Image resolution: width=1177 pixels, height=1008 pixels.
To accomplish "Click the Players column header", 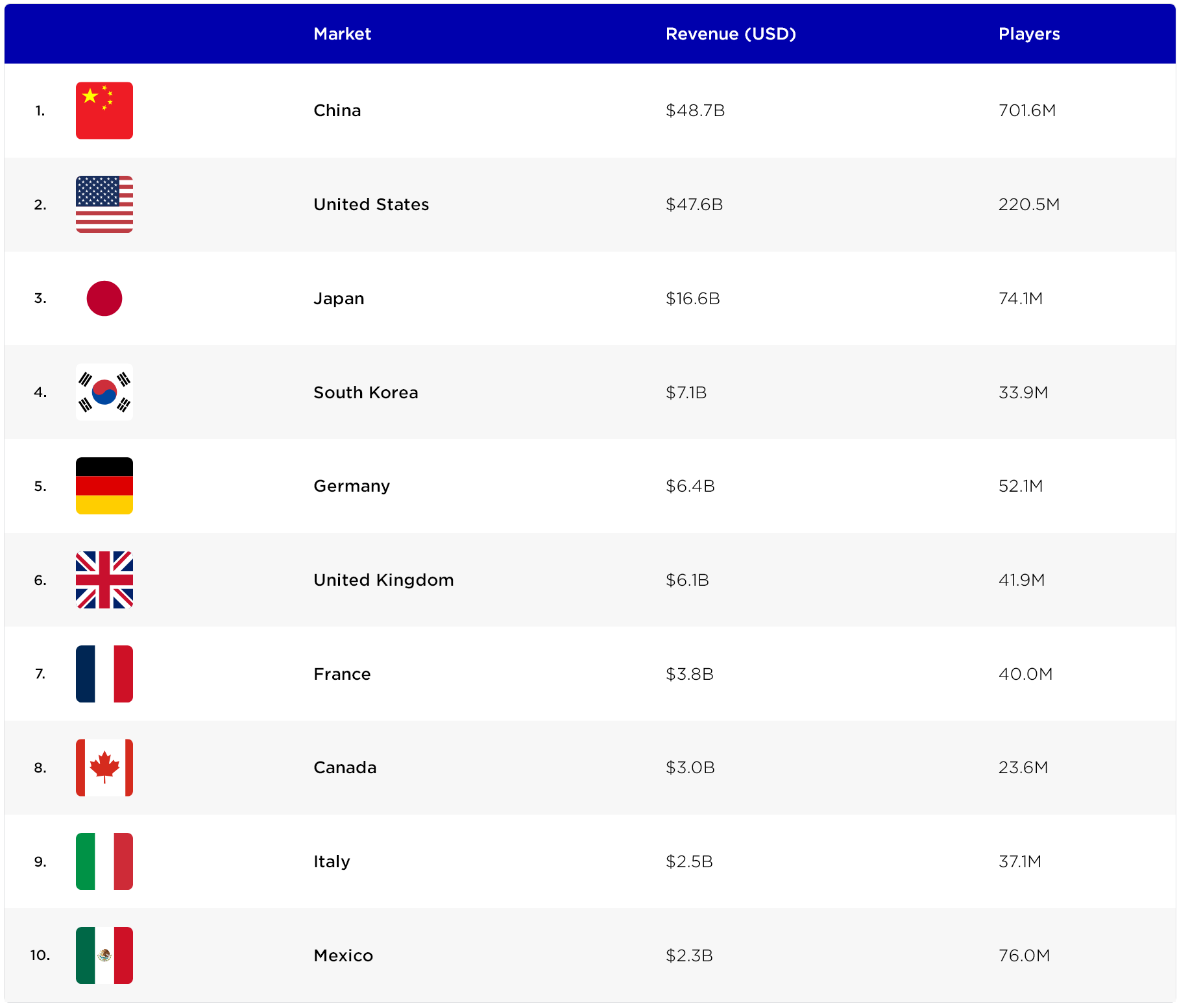I will click(1028, 34).
